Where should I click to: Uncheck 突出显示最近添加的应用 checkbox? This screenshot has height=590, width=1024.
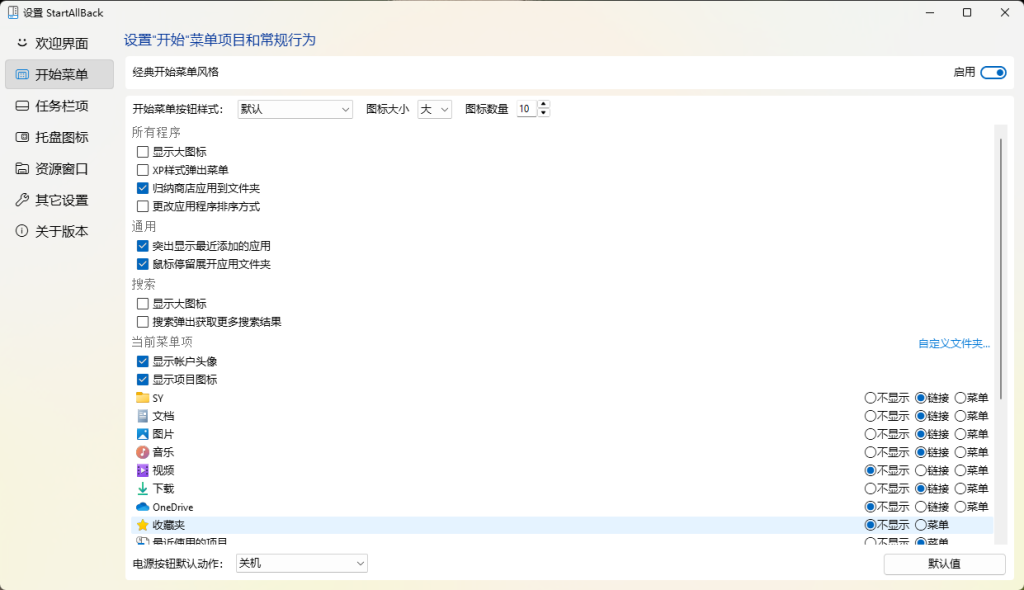coord(143,246)
